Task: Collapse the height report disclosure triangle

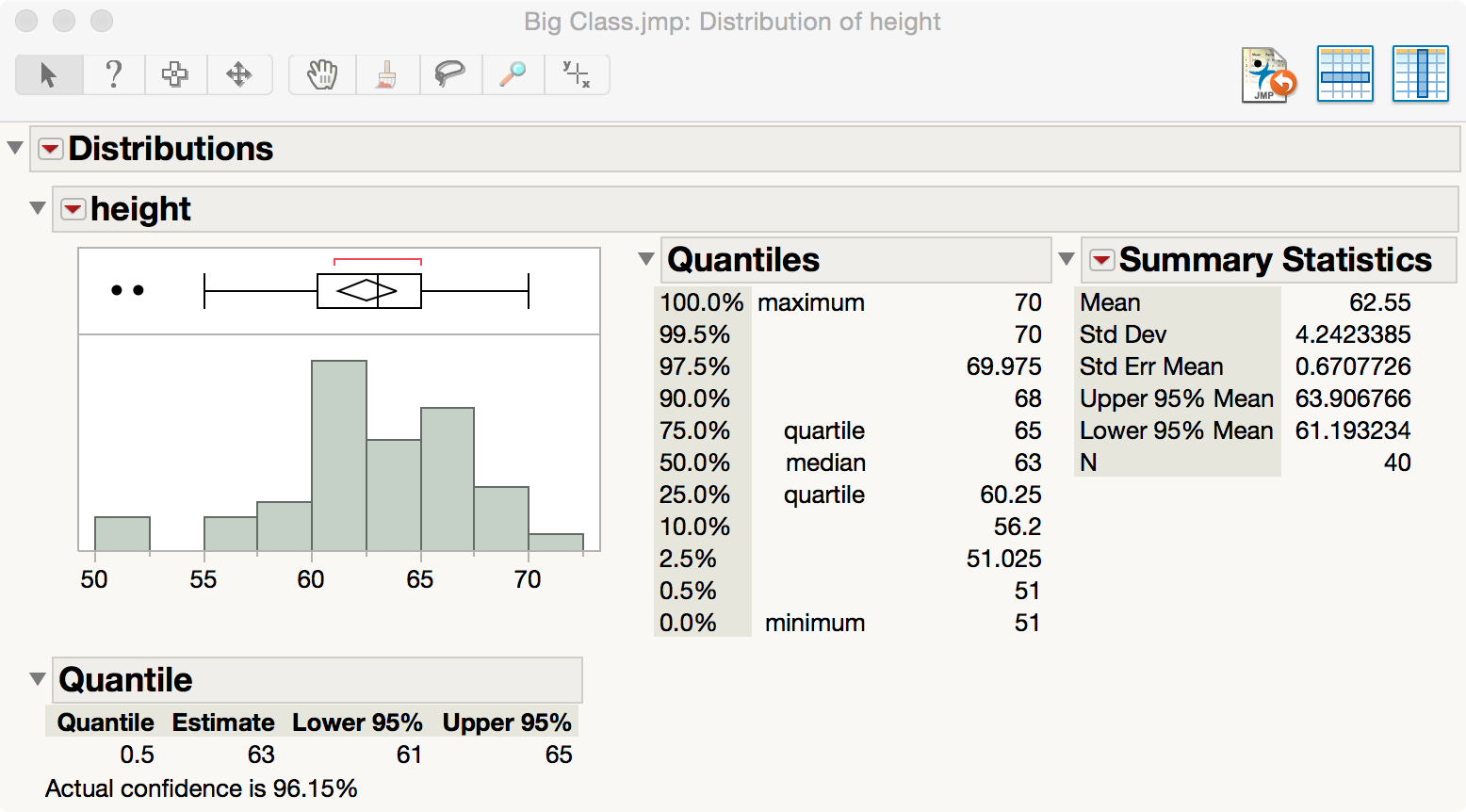Action: pyautogui.click(x=37, y=209)
